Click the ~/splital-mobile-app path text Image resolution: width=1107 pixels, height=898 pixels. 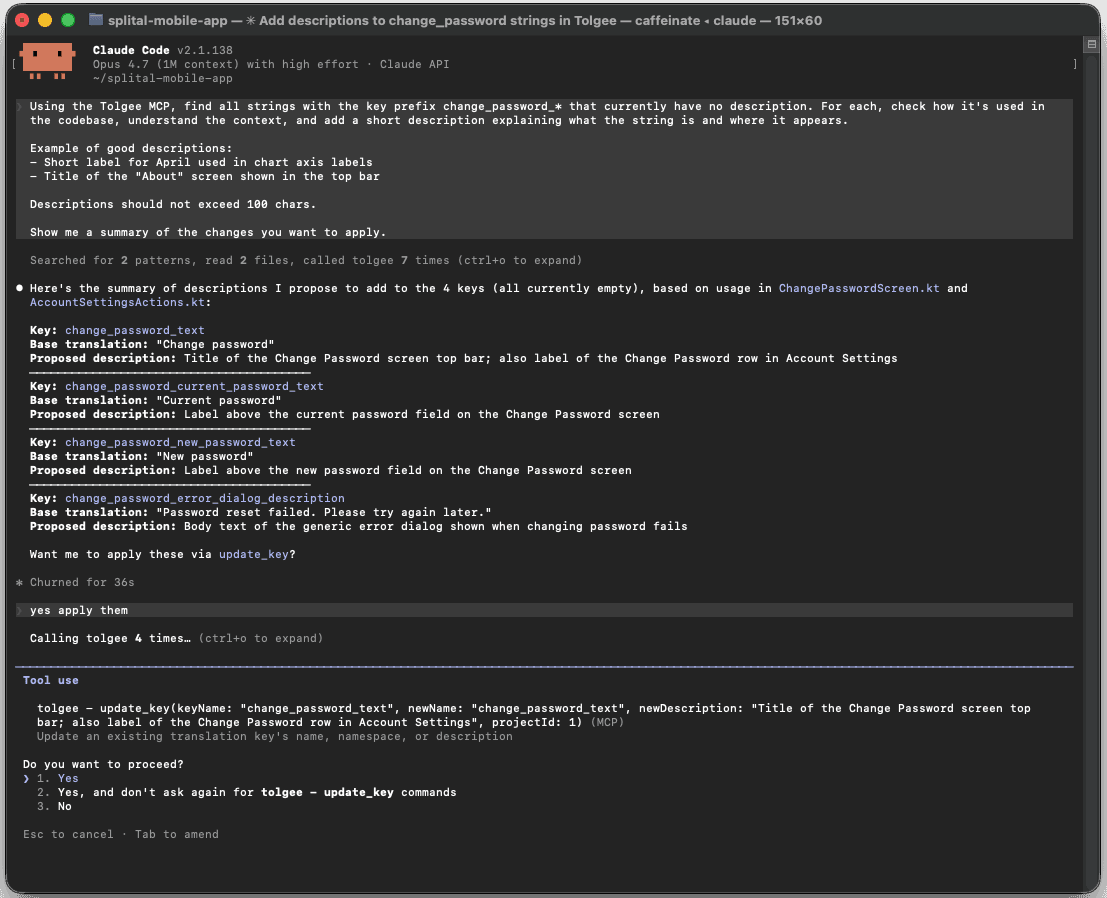coord(162,78)
